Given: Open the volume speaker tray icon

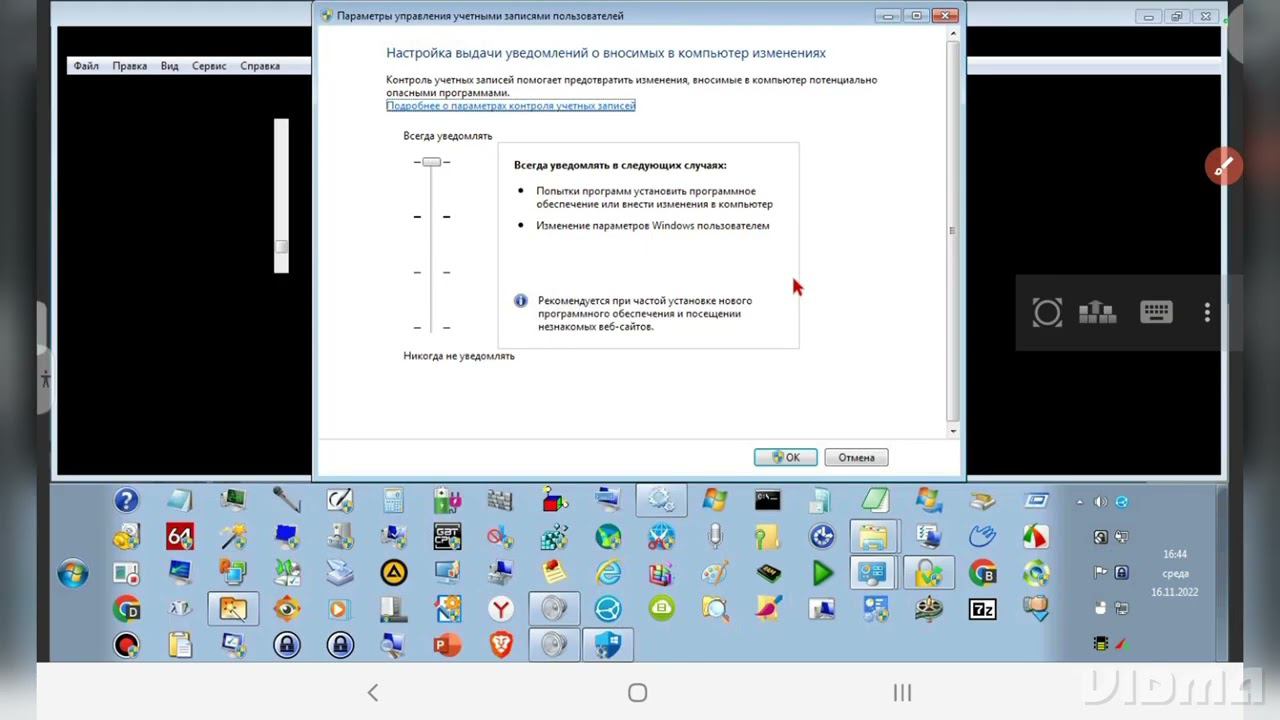Looking at the screenshot, I should 1100,502.
